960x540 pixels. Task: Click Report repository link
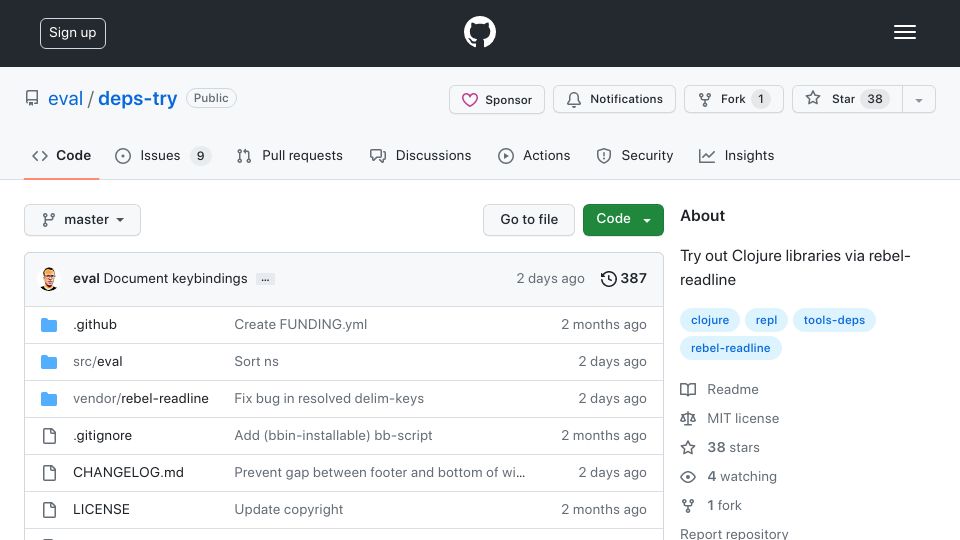[x=734, y=534]
